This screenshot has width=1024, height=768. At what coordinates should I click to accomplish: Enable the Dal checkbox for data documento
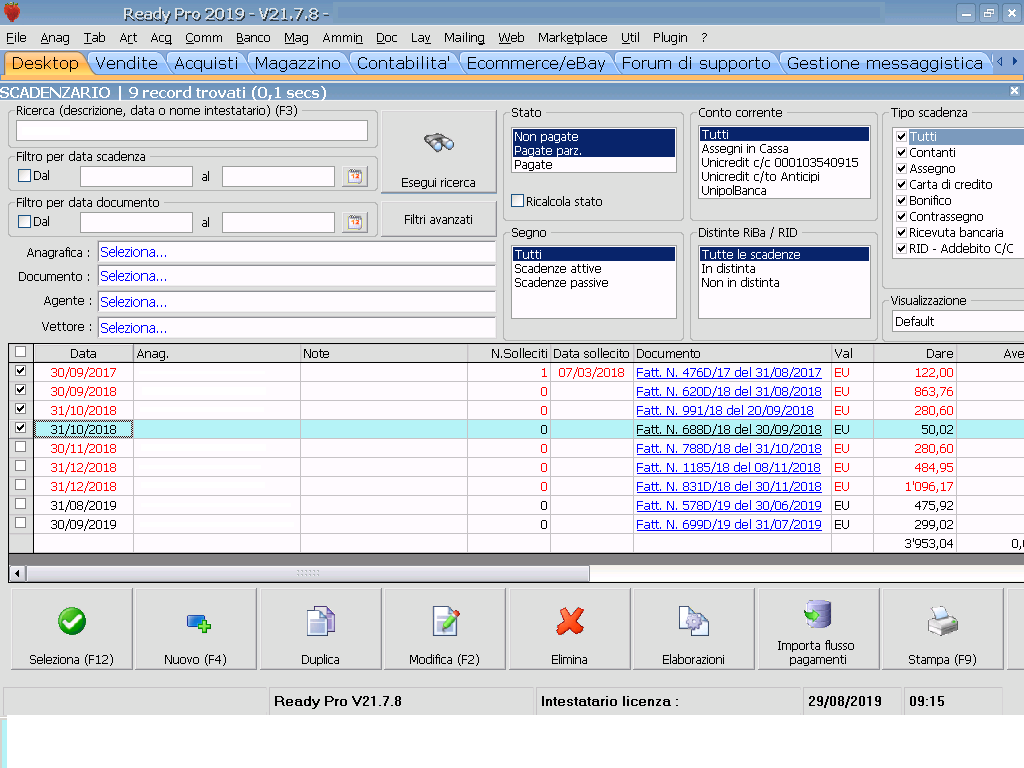(25, 221)
